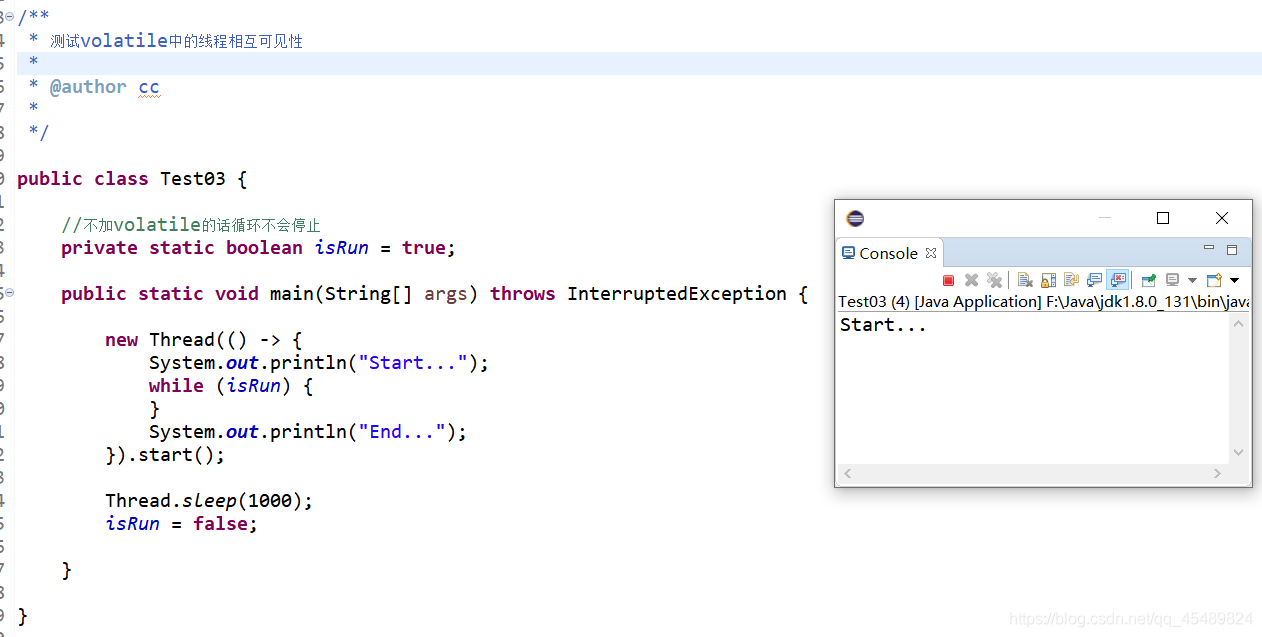Click console horizontal scrollbar left arrow

848,473
